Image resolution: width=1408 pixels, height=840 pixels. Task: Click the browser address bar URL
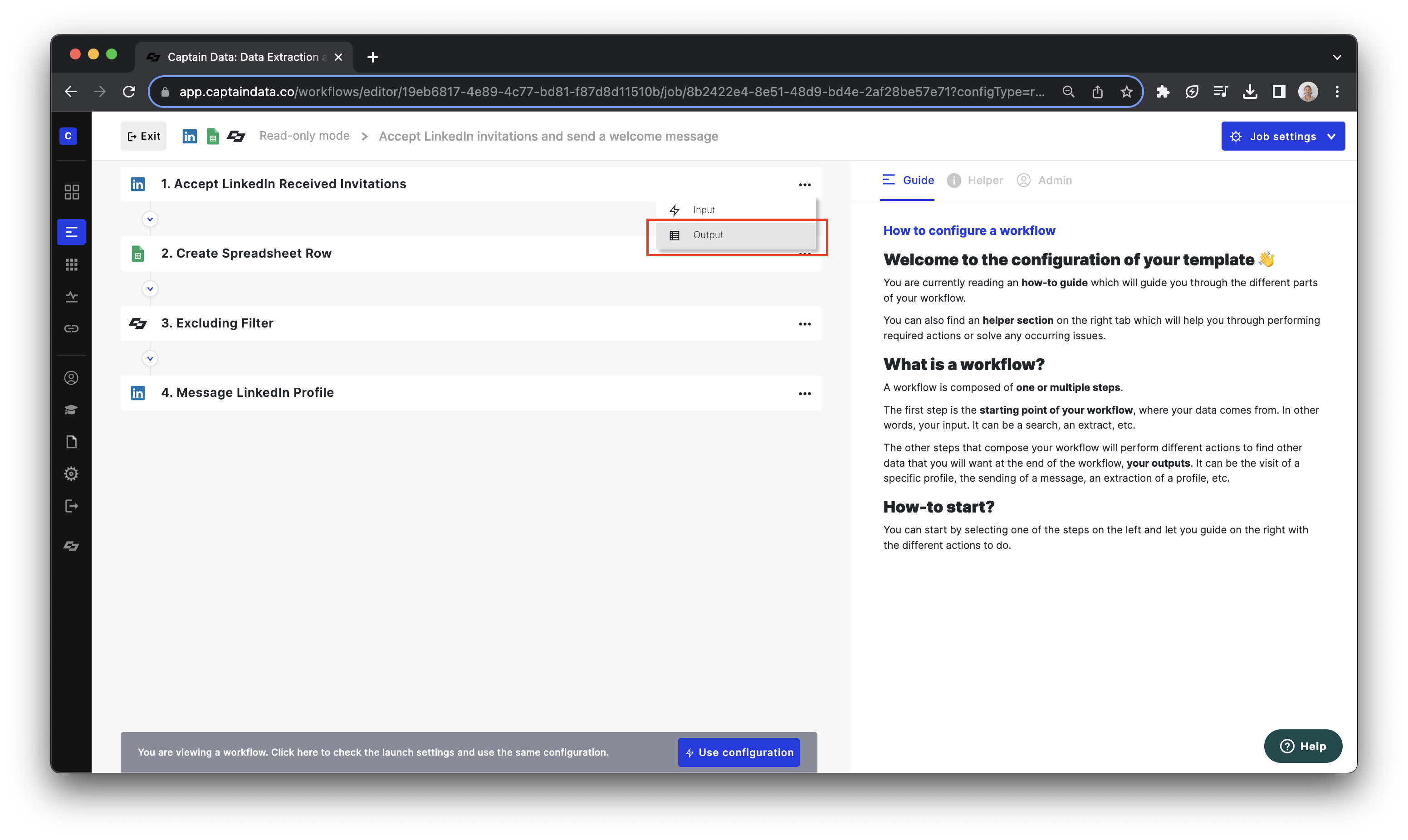pyautogui.click(x=612, y=91)
